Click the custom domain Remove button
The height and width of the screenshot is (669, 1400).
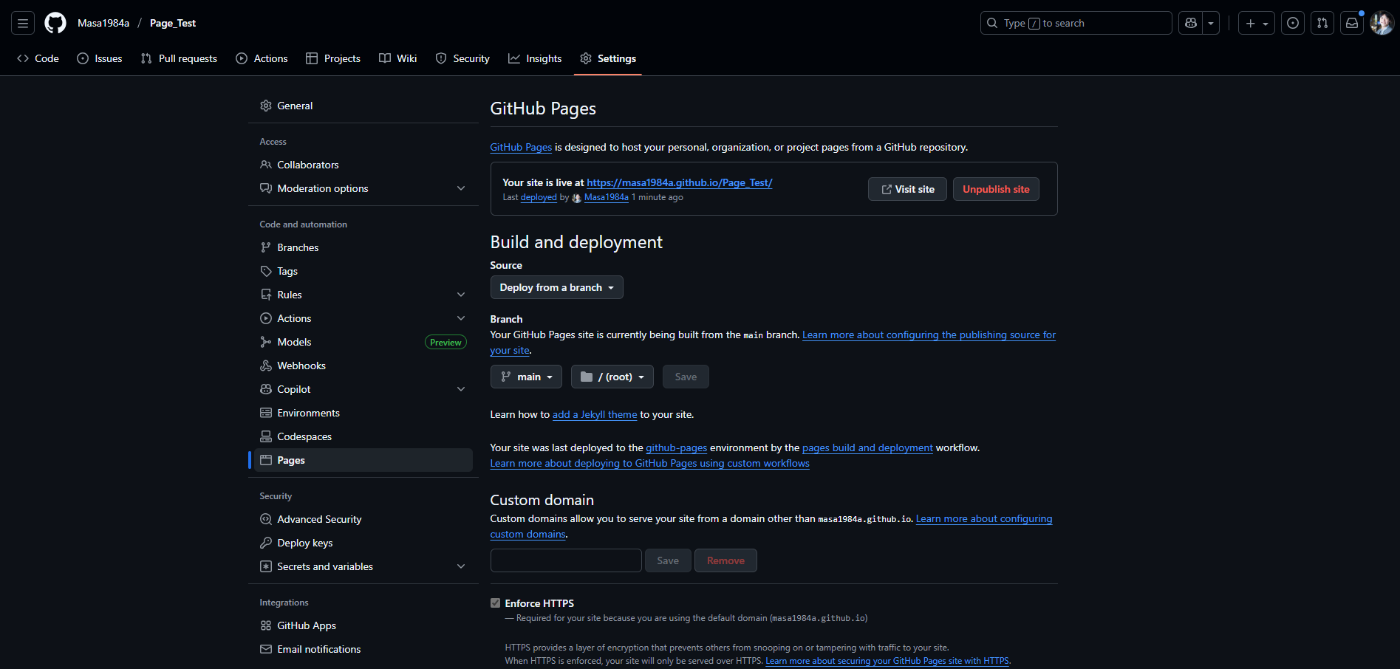[726, 560]
